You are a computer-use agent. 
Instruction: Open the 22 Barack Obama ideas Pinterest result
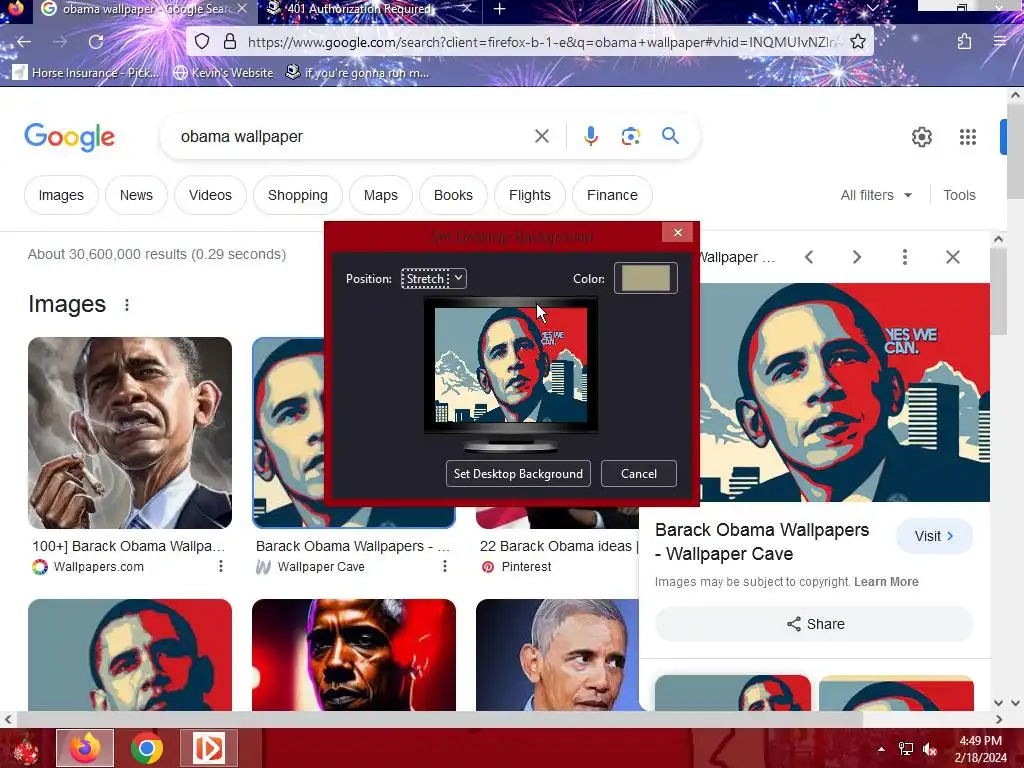[559, 546]
